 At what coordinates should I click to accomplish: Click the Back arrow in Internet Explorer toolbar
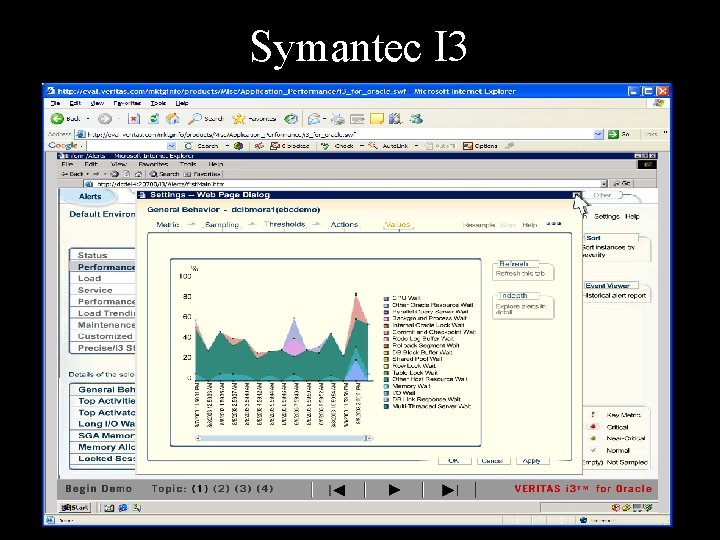57,119
